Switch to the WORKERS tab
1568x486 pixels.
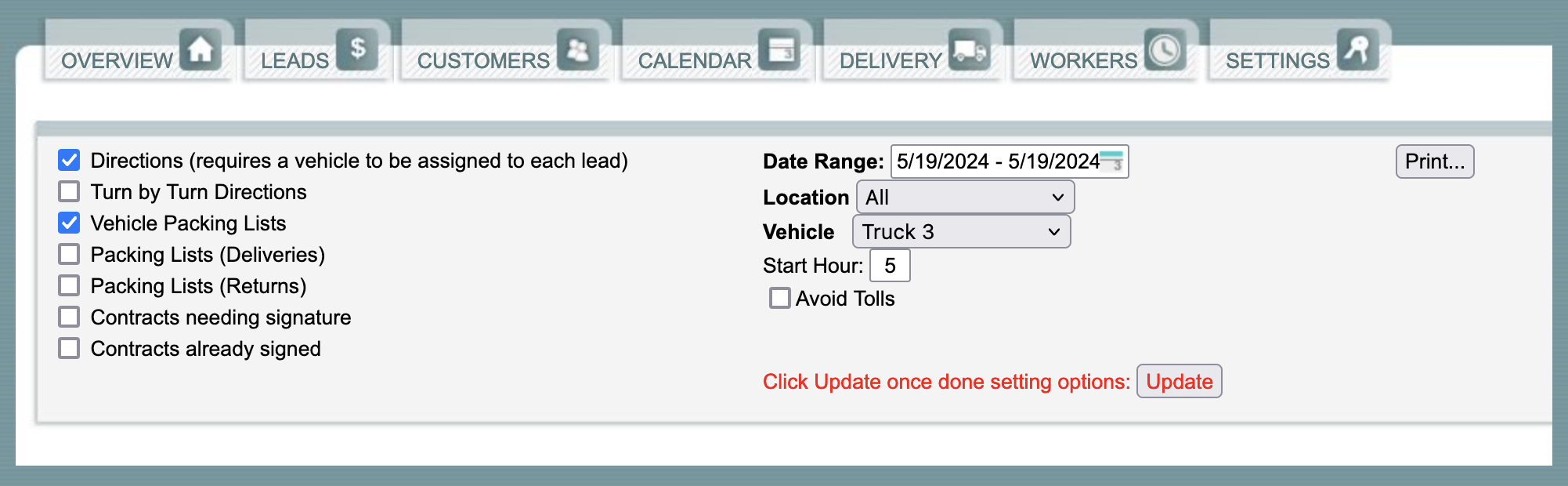[x=1106, y=50]
